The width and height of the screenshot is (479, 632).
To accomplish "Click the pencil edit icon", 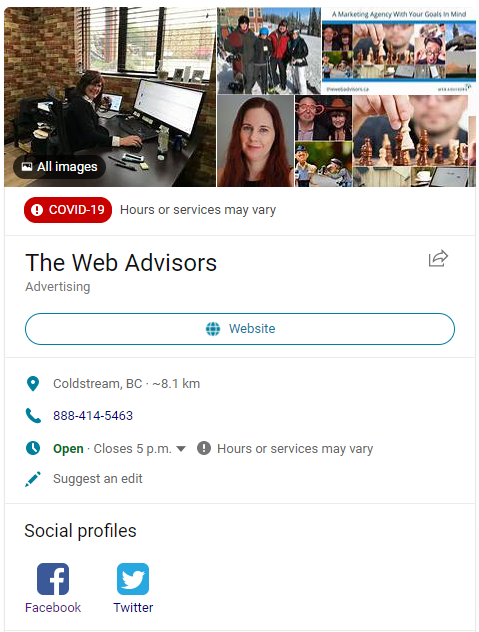I will click(33, 479).
